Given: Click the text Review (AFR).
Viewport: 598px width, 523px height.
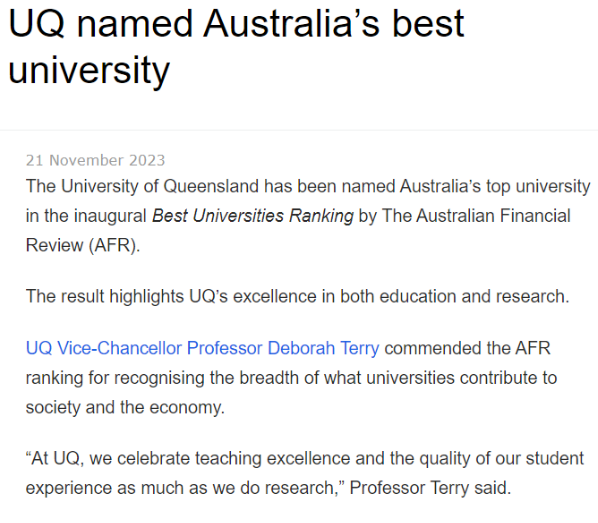Looking at the screenshot, I should 83,245.
